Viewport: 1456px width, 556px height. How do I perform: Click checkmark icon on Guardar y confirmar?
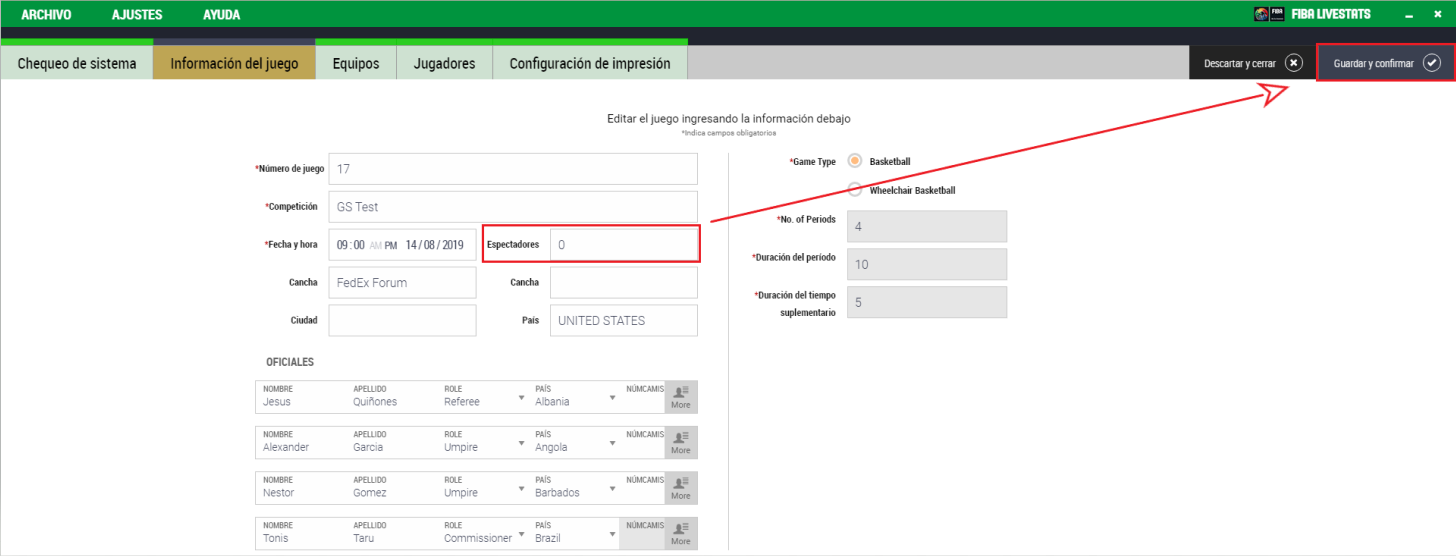1432,63
